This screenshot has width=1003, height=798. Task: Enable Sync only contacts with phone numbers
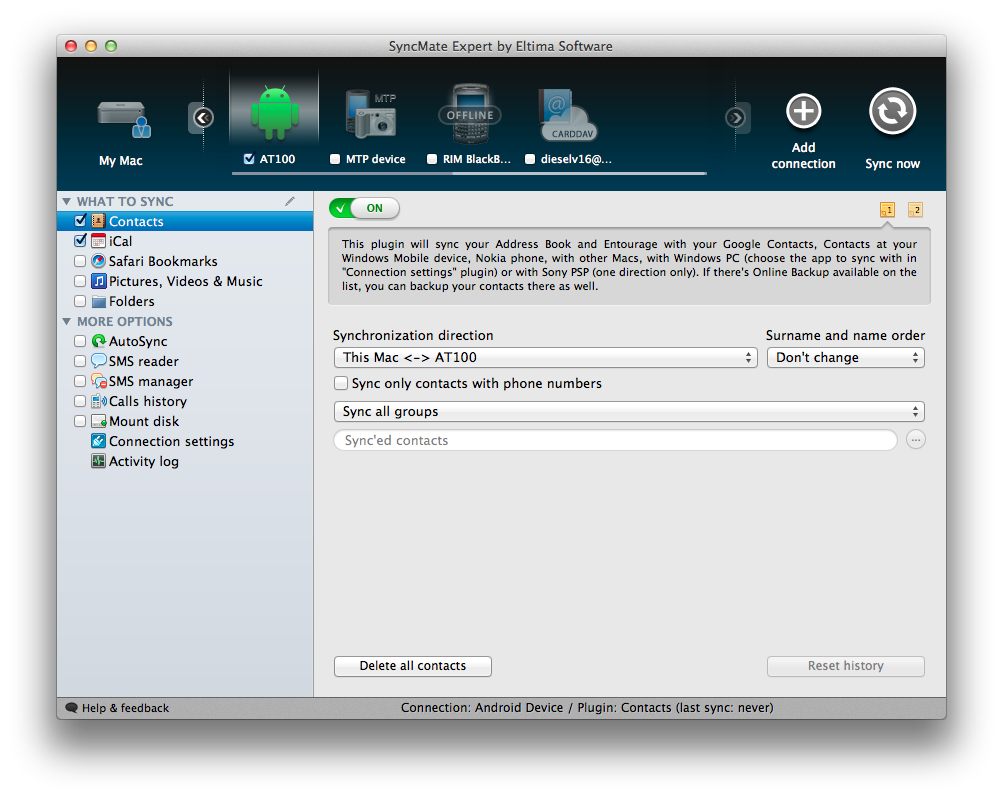tap(342, 384)
